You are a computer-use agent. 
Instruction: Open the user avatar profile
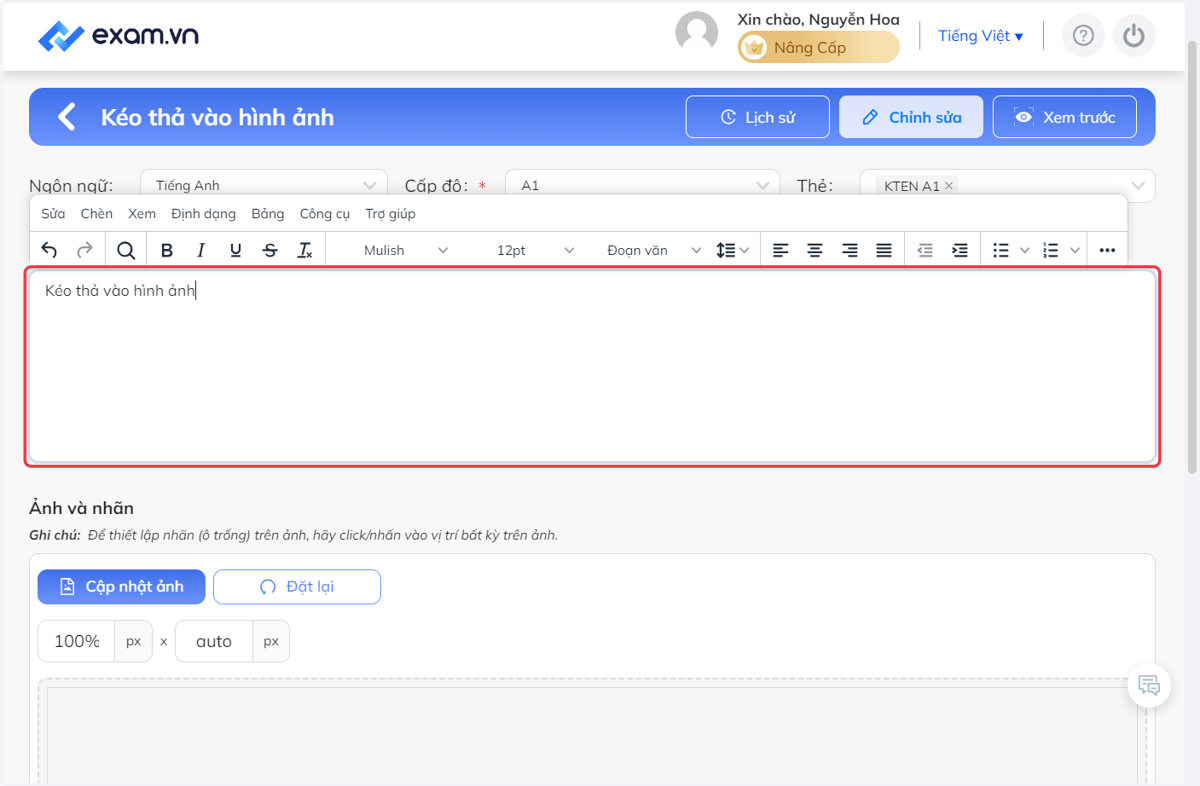[x=697, y=33]
